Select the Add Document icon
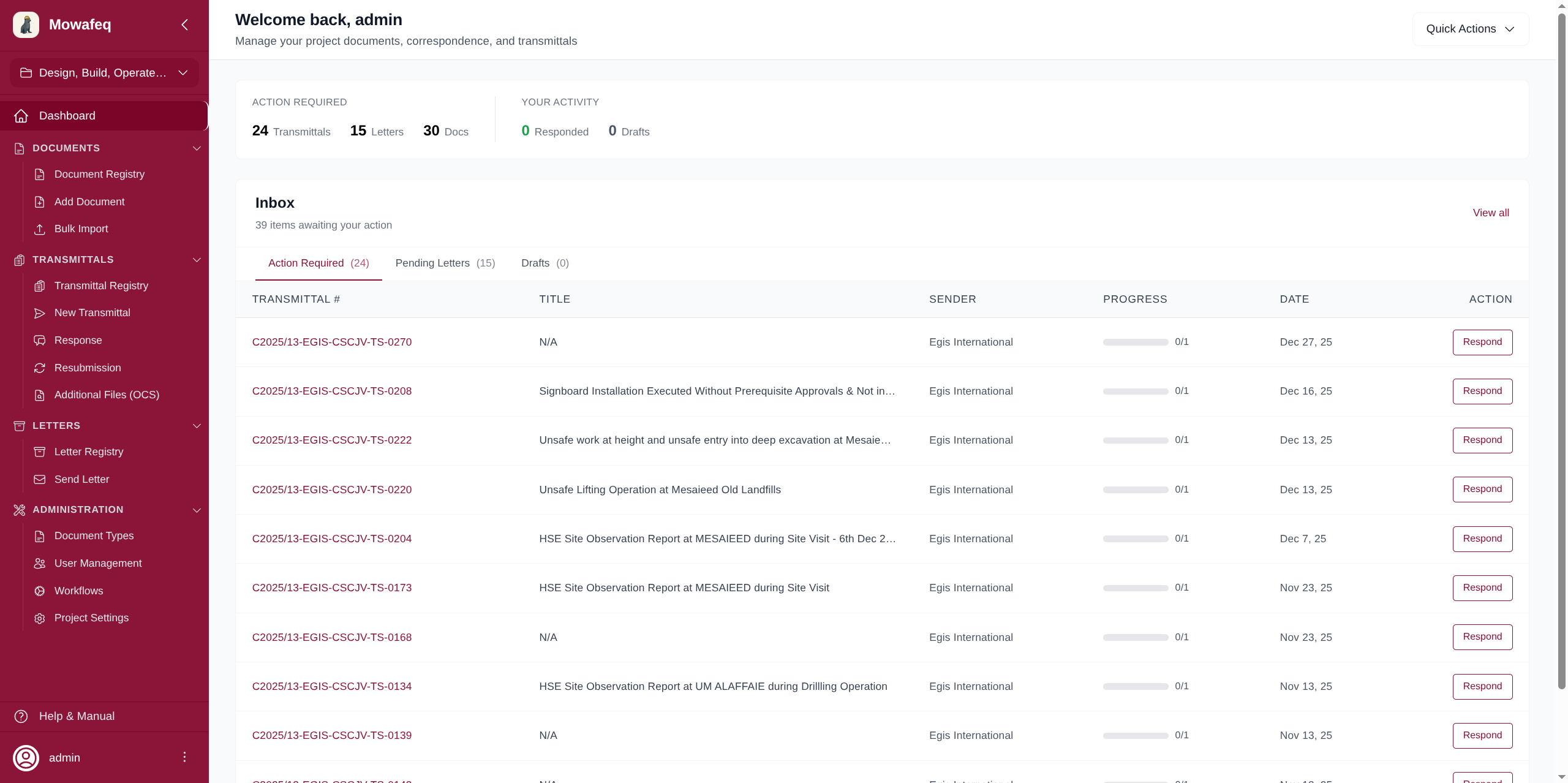 click(39, 202)
